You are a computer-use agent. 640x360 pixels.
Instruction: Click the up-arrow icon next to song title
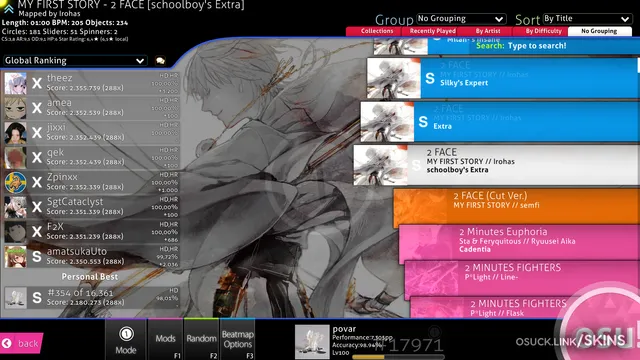point(8,8)
